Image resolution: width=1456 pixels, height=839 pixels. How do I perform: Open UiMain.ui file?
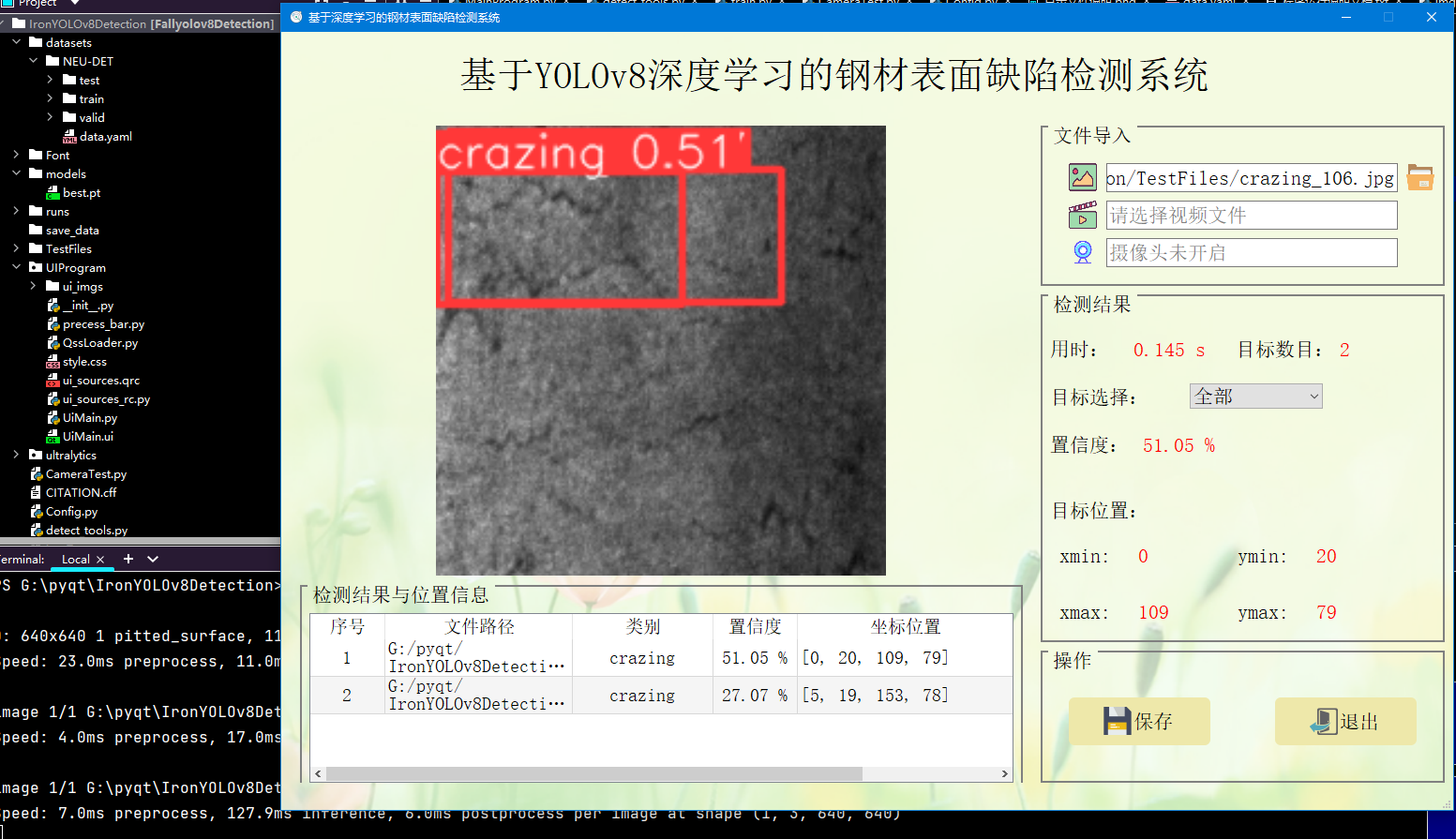tap(81, 436)
